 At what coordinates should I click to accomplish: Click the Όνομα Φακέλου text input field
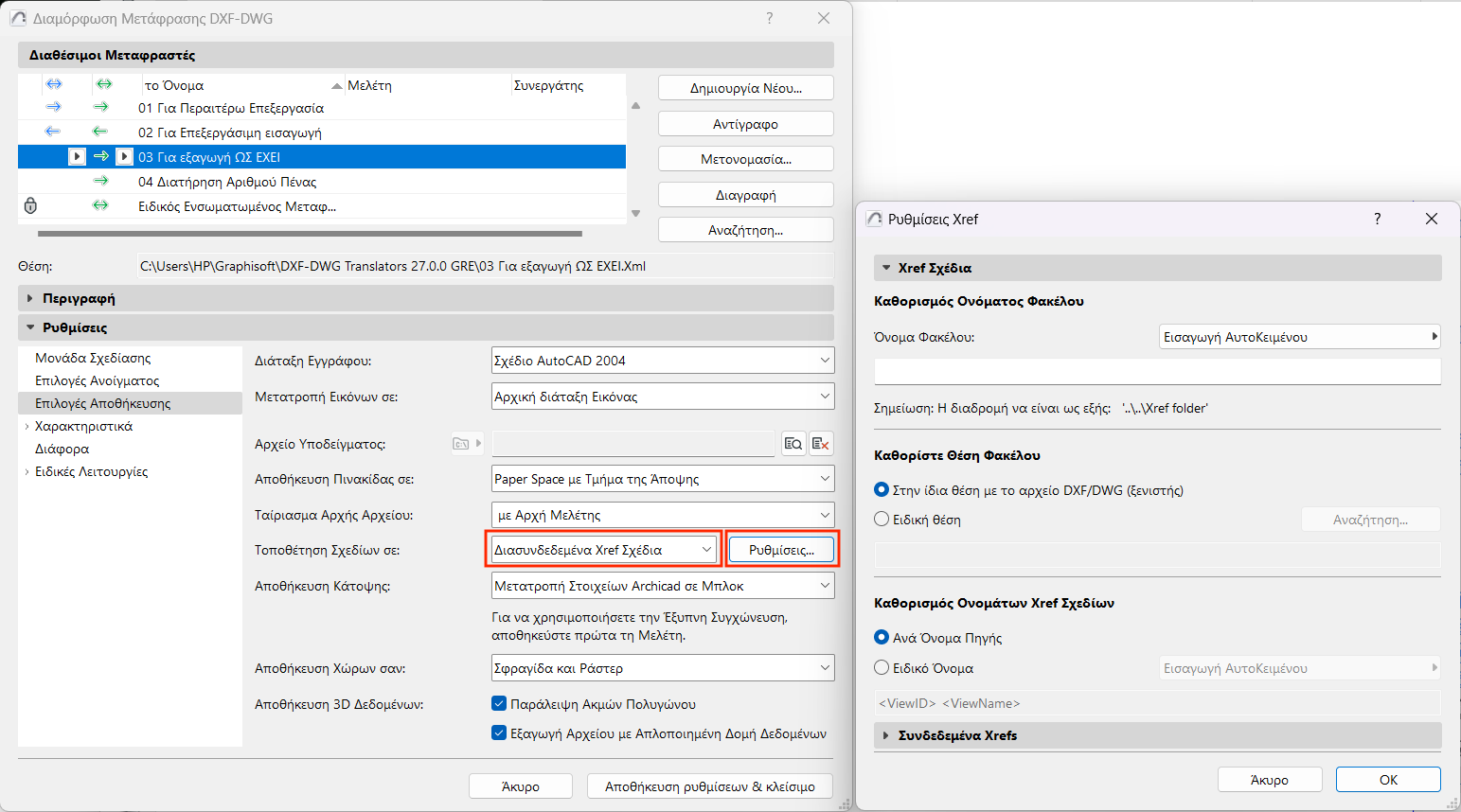pos(1157,371)
